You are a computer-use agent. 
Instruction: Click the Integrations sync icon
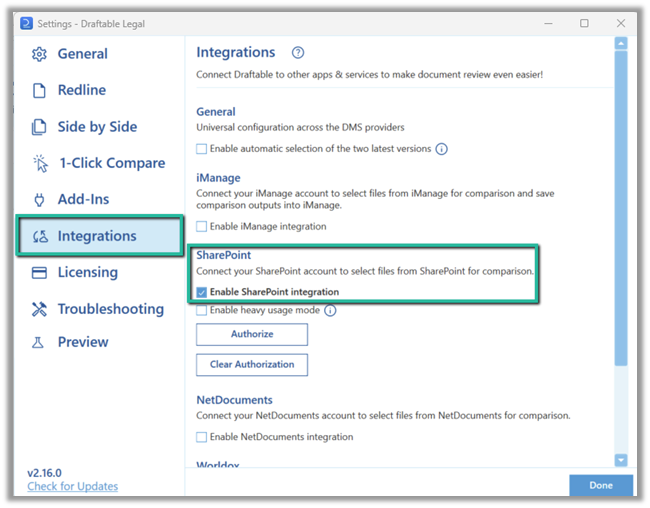pyautogui.click(x=40, y=236)
